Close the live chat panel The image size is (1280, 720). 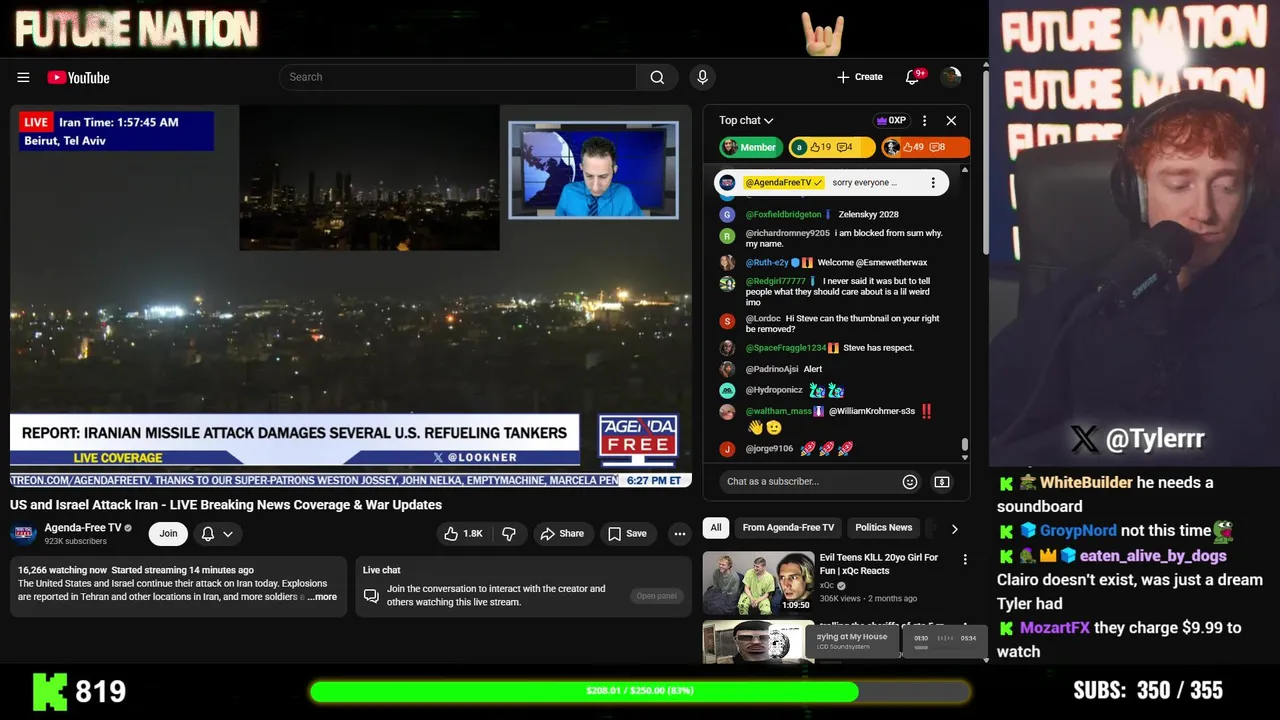point(951,120)
